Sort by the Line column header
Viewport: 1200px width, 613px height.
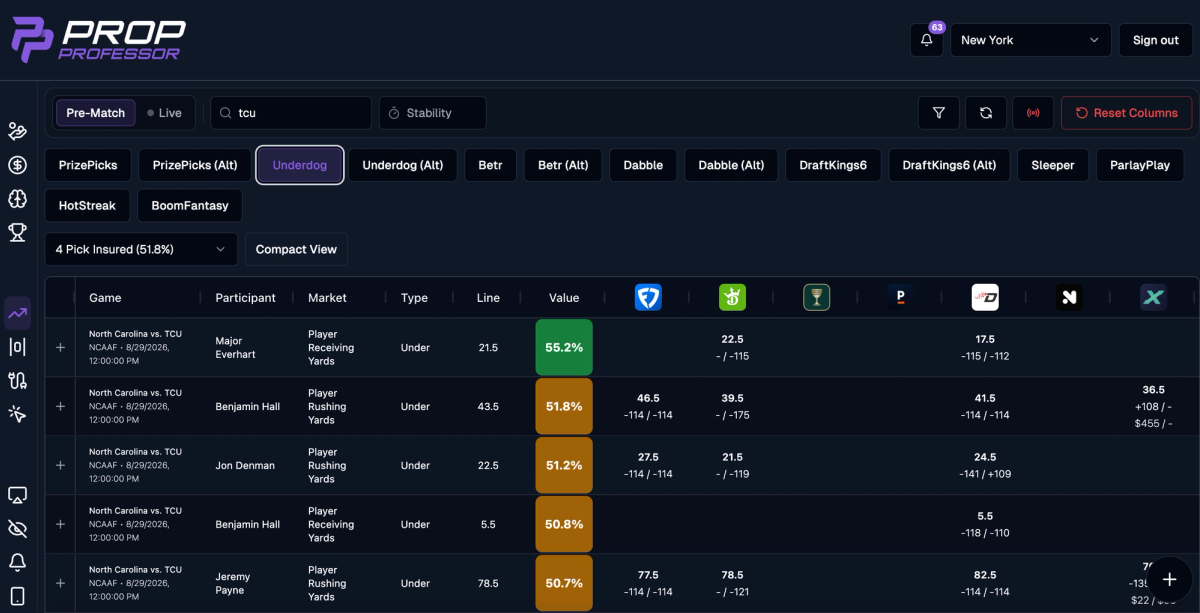[488, 297]
